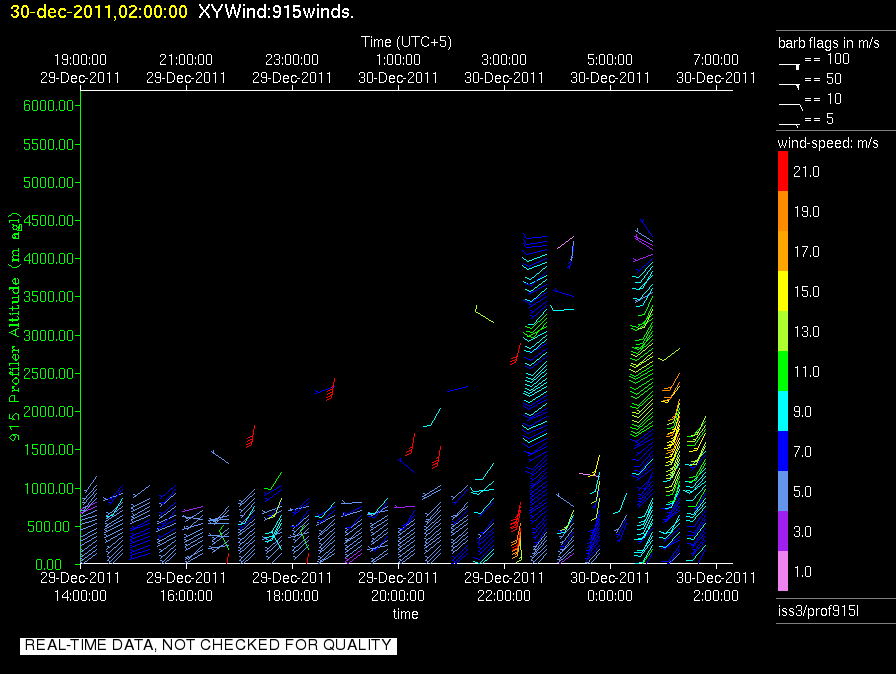Click top axis label '3:00:00 30-Dec-2011'

tap(504, 69)
